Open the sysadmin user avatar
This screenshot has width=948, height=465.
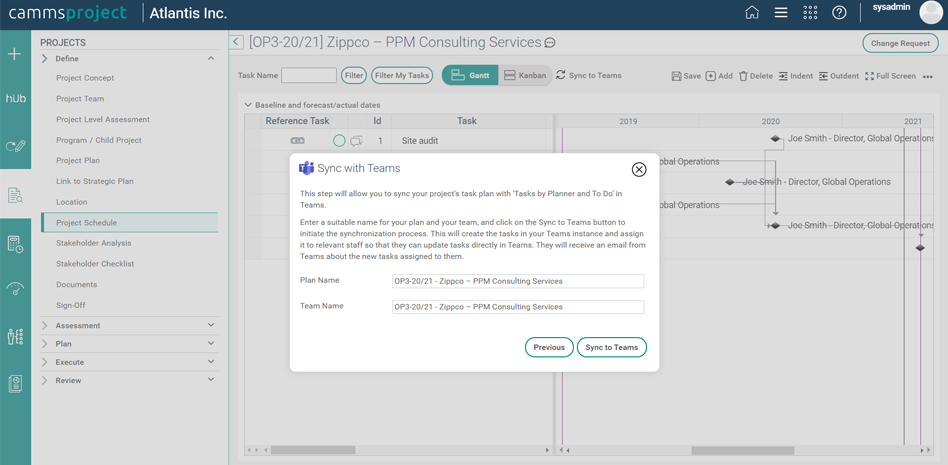931,13
